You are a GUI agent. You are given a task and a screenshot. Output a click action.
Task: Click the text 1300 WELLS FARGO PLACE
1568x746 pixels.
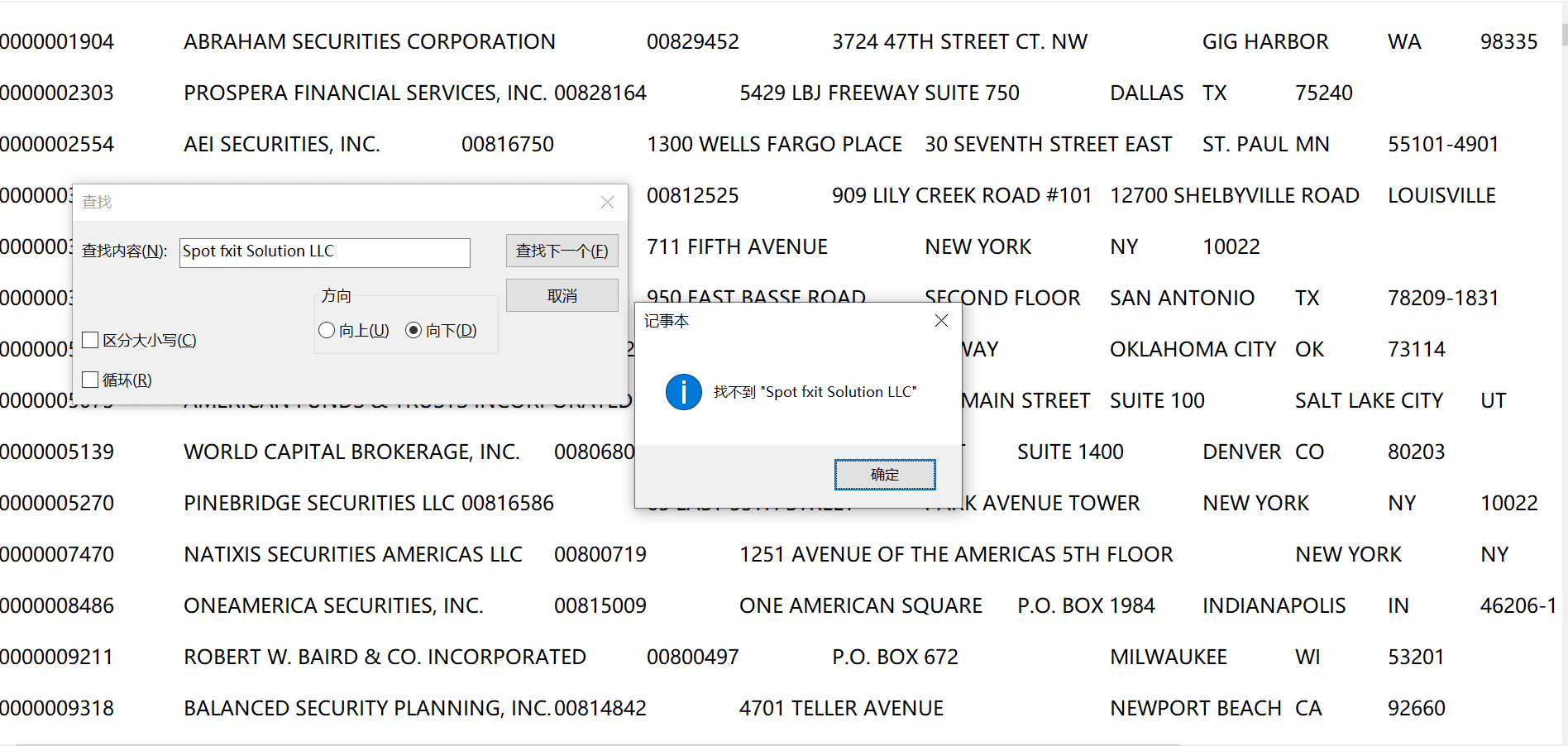coord(774,144)
